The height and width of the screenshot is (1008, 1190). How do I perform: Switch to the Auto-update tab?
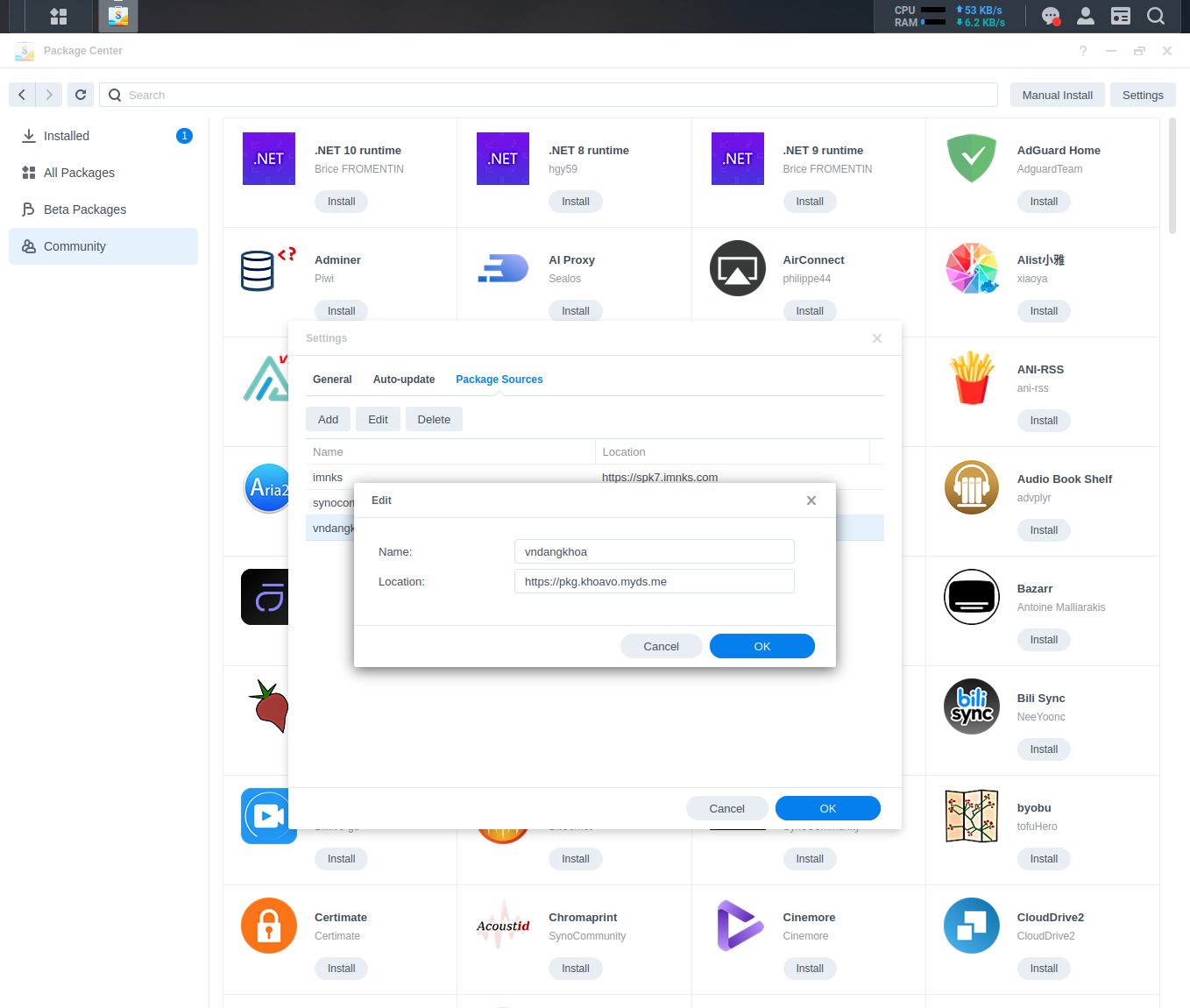[404, 380]
